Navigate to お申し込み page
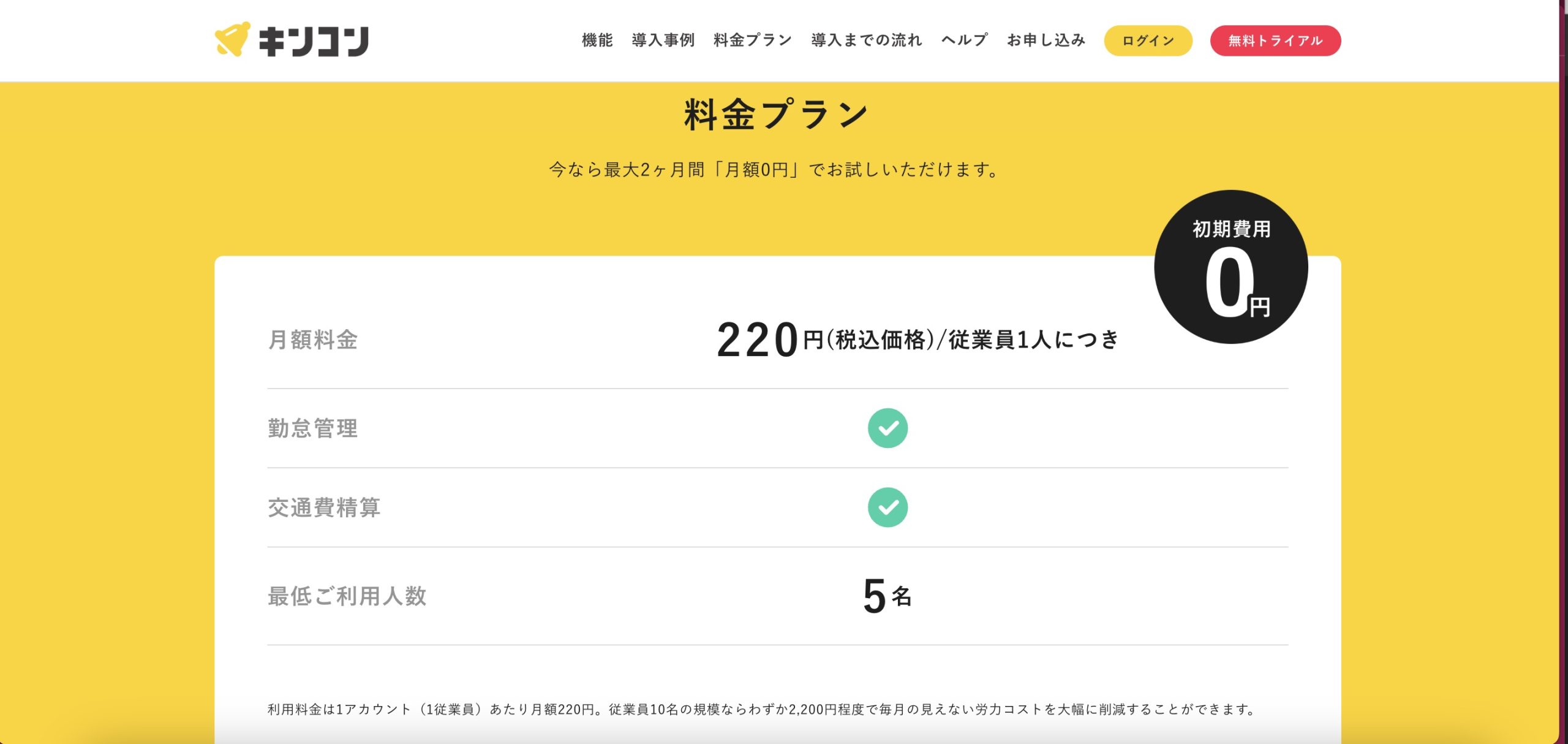 (1046, 40)
